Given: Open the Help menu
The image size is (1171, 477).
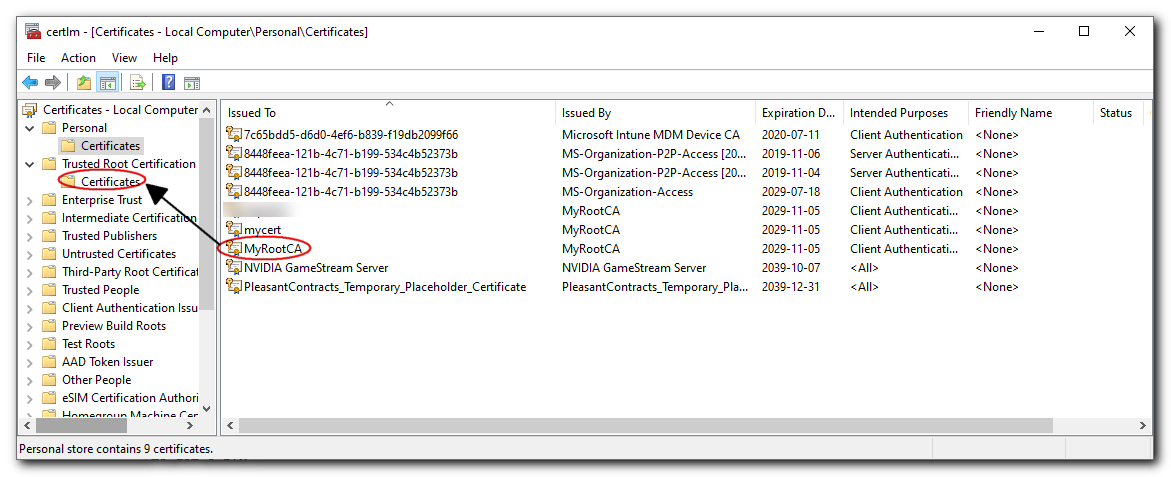Looking at the screenshot, I should pyautogui.click(x=165, y=57).
